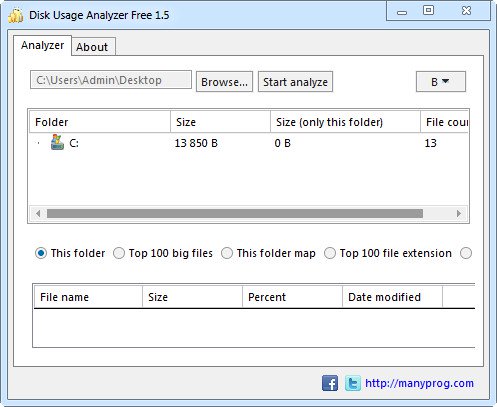Sort by Size column in file list
497x407 pixels.
click(x=192, y=297)
